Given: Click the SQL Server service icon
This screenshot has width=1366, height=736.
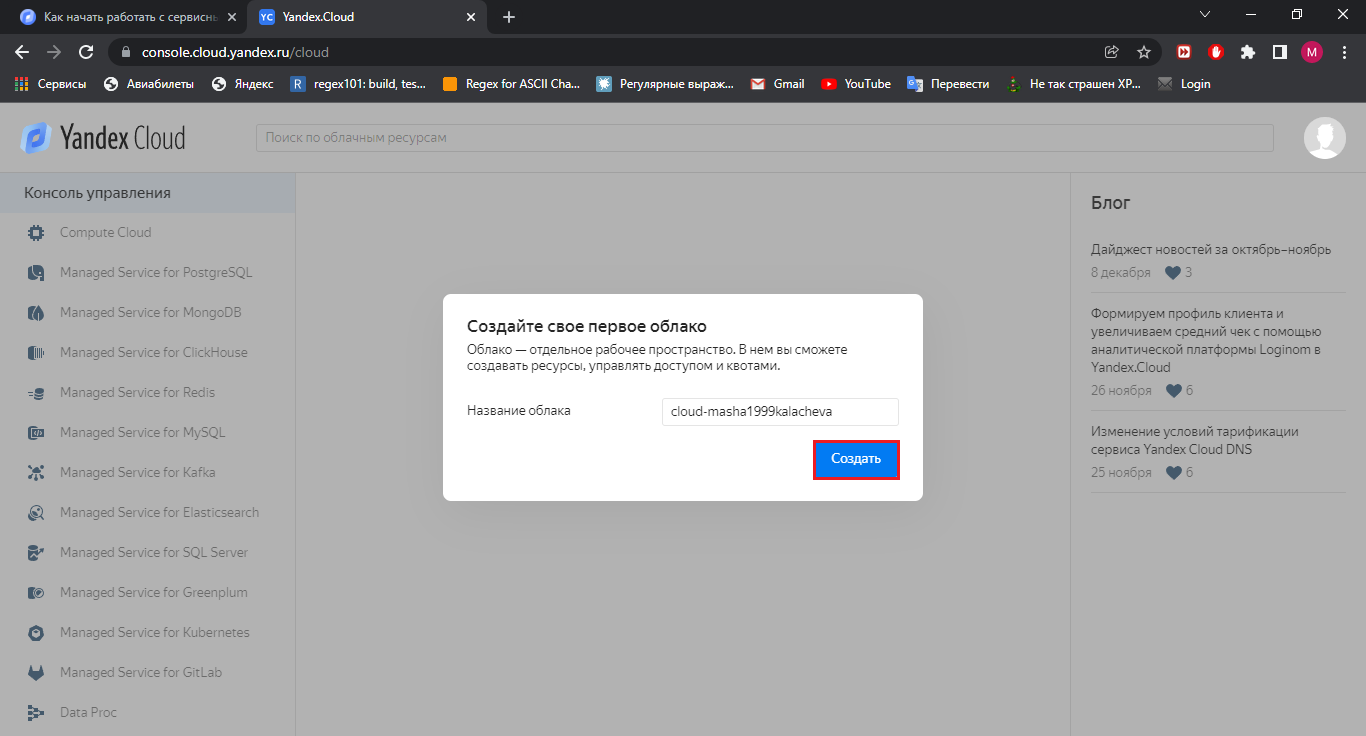Looking at the screenshot, I should pos(36,553).
